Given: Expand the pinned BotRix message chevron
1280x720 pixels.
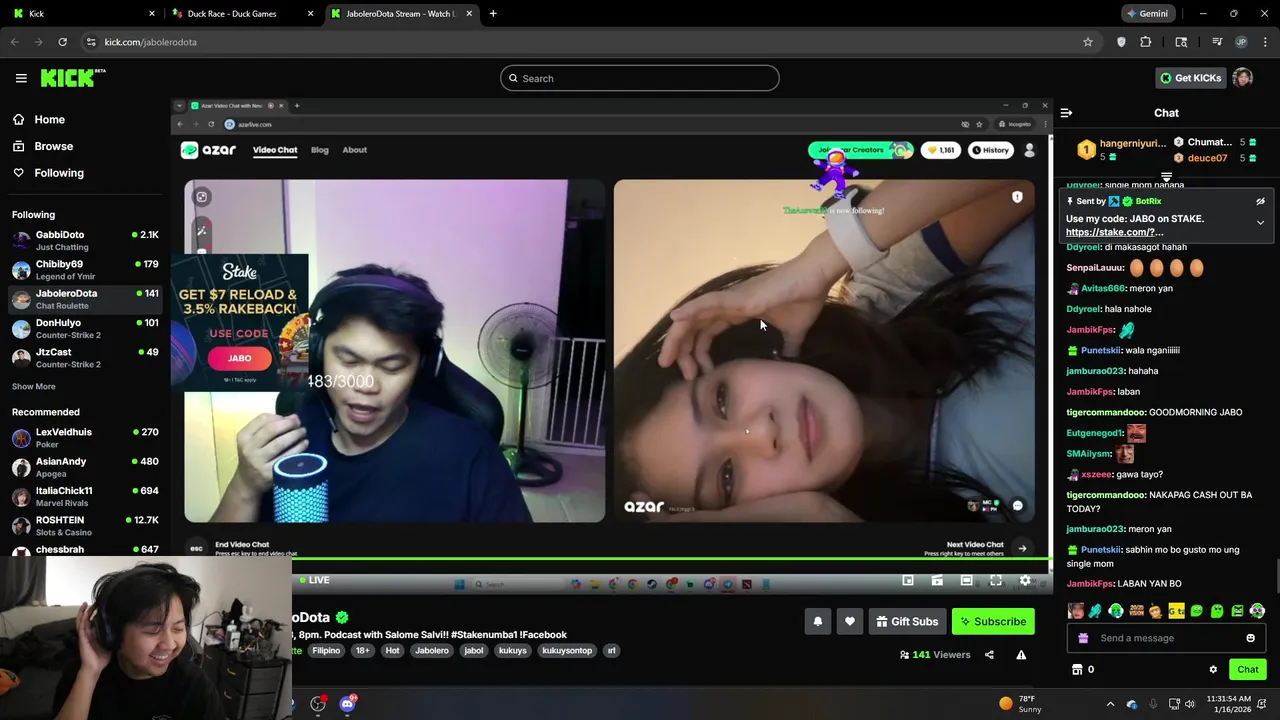Looking at the screenshot, I should point(1260,223).
